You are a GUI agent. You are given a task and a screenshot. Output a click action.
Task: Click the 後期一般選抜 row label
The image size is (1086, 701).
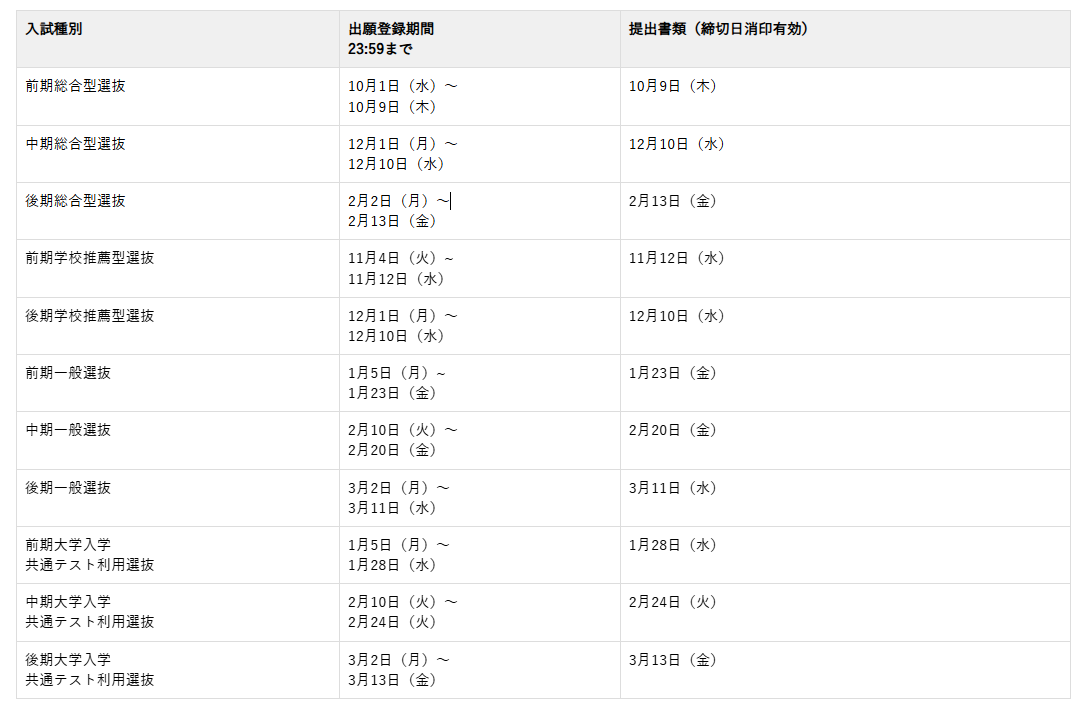click(68, 488)
